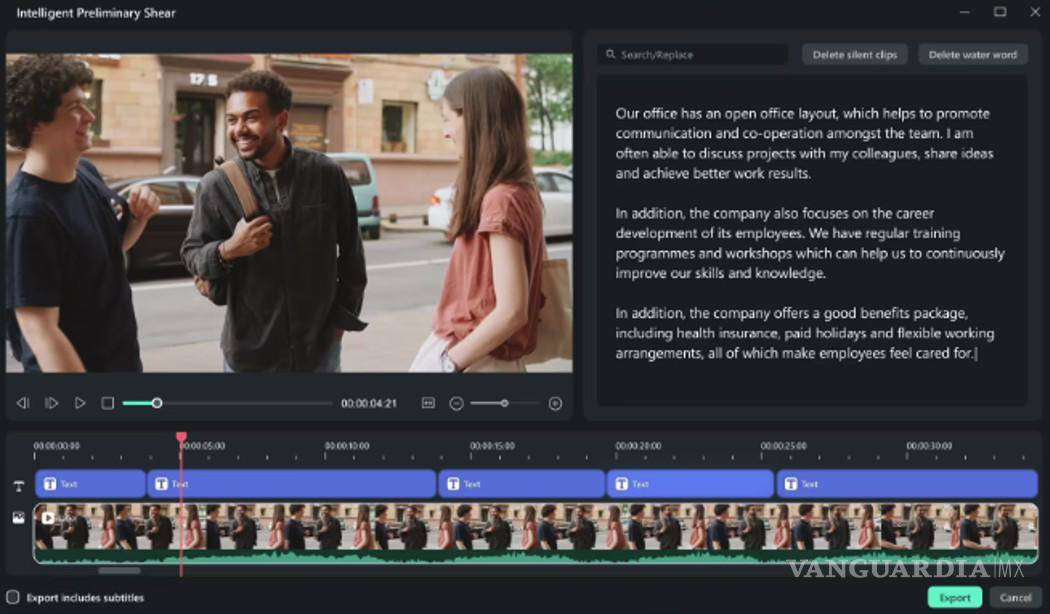Step forward one frame
Viewport: 1050px width, 614px height.
(52, 403)
